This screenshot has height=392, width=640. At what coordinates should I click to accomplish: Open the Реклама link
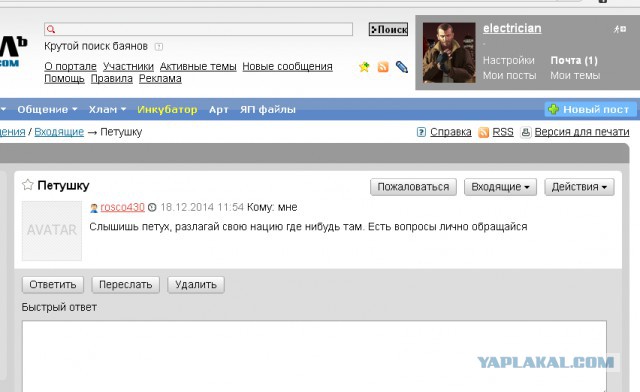pos(160,78)
